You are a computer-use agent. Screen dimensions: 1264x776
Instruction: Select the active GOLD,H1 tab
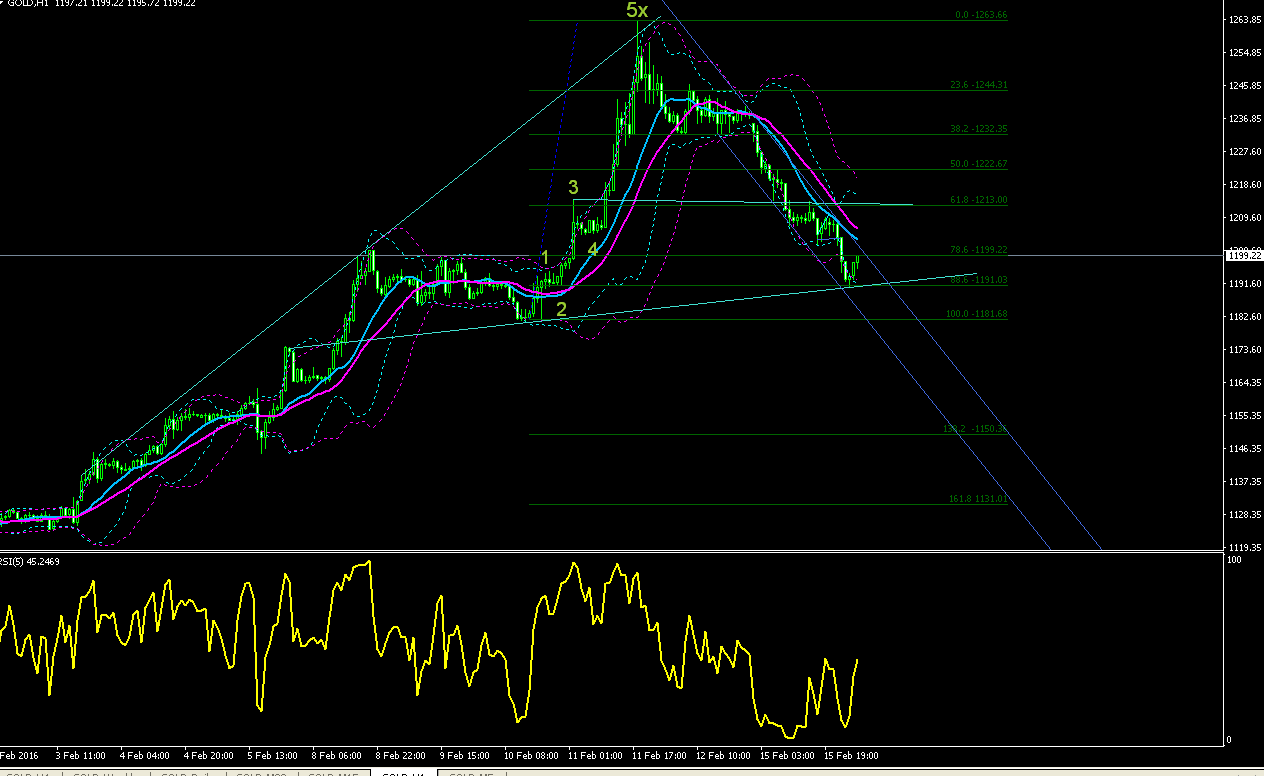click(x=403, y=773)
